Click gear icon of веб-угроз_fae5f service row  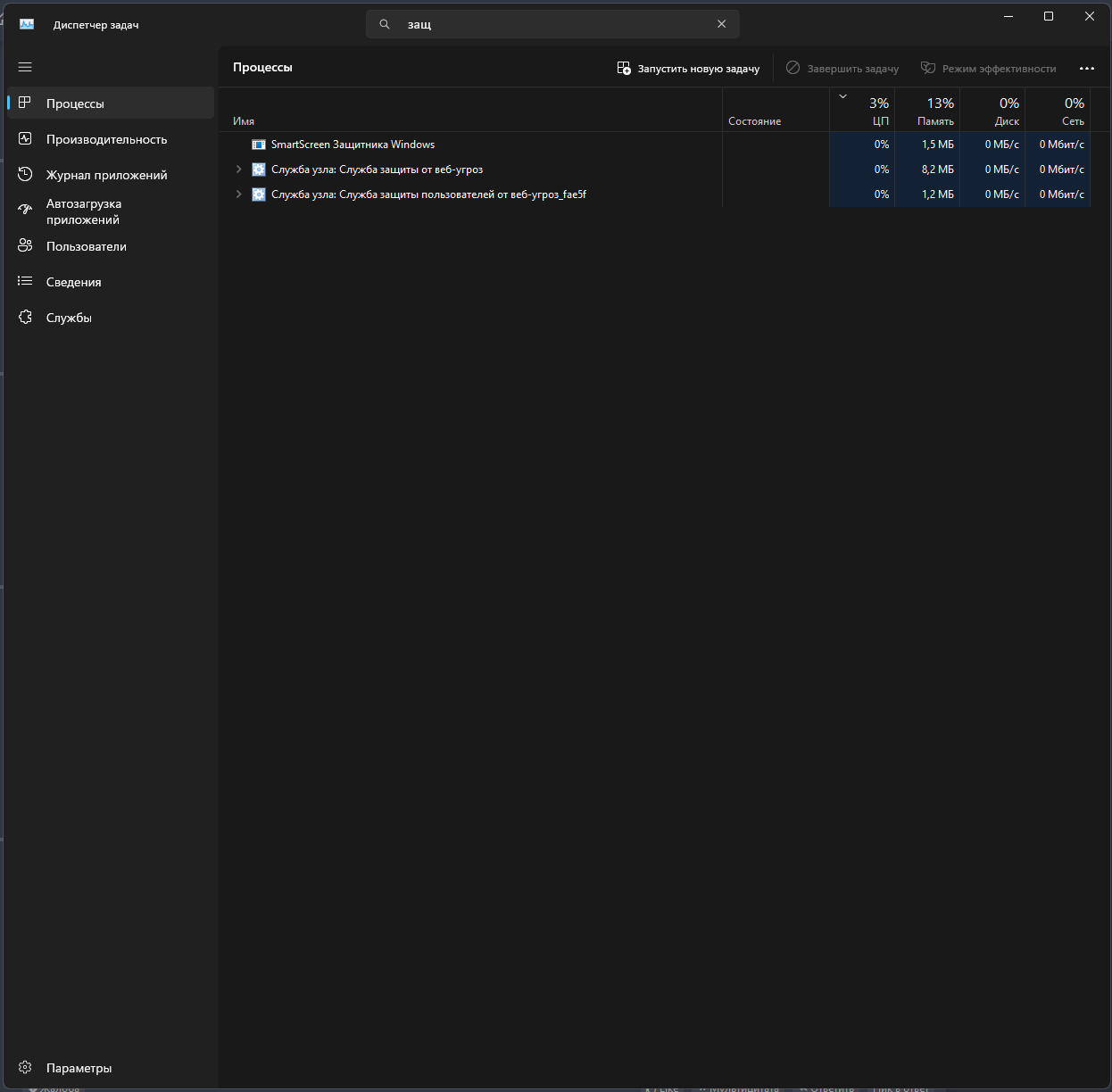(259, 194)
